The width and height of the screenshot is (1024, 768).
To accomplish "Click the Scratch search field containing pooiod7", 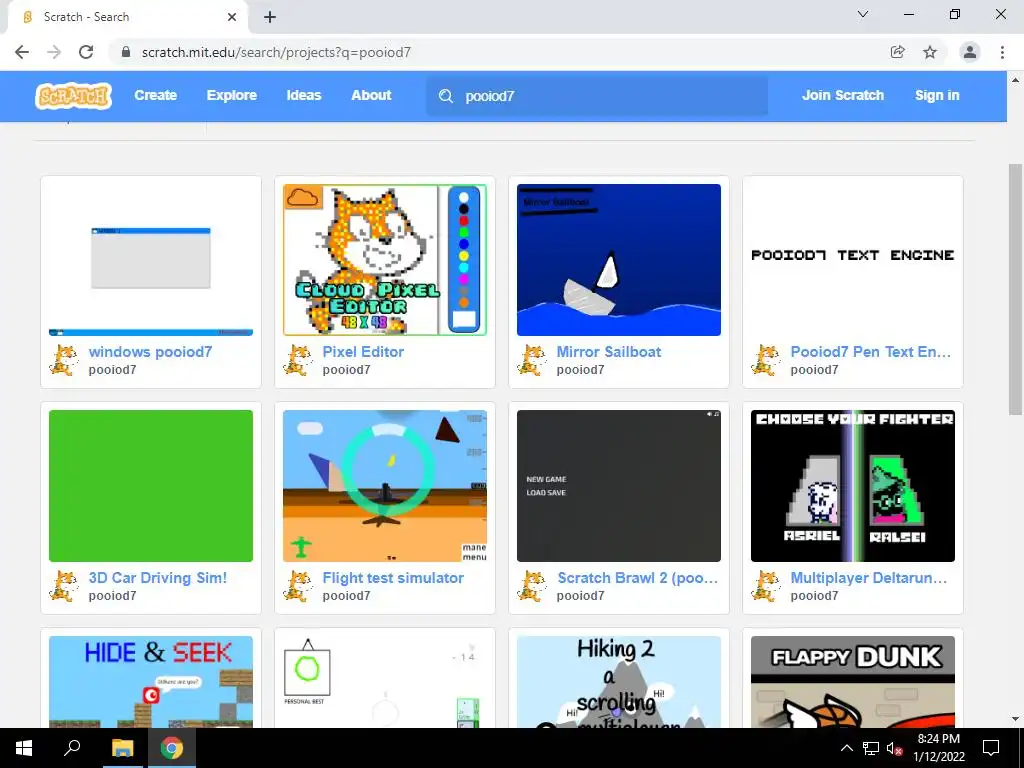I will 597,96.
